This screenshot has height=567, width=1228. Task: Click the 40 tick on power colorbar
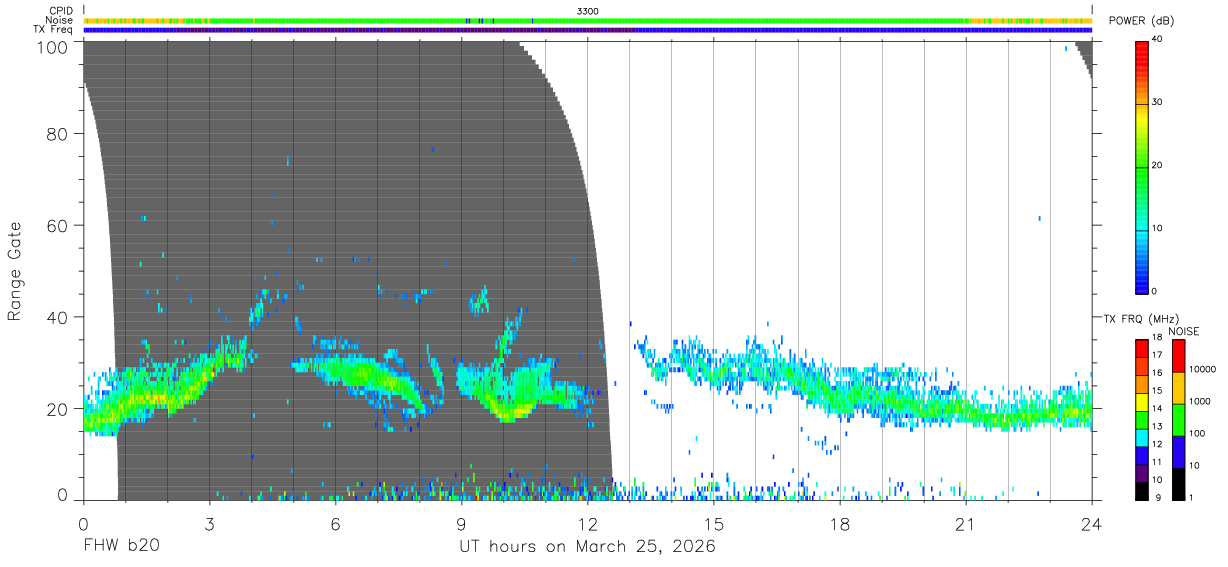(x=1158, y=39)
